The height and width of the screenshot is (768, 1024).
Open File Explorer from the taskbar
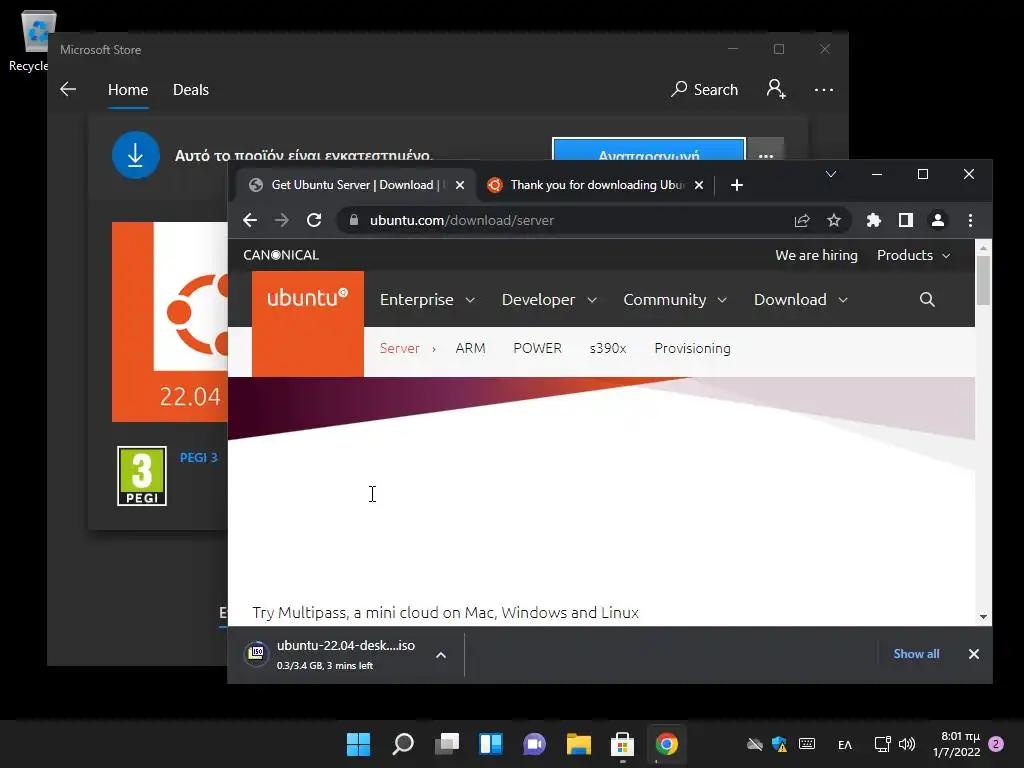coord(579,744)
